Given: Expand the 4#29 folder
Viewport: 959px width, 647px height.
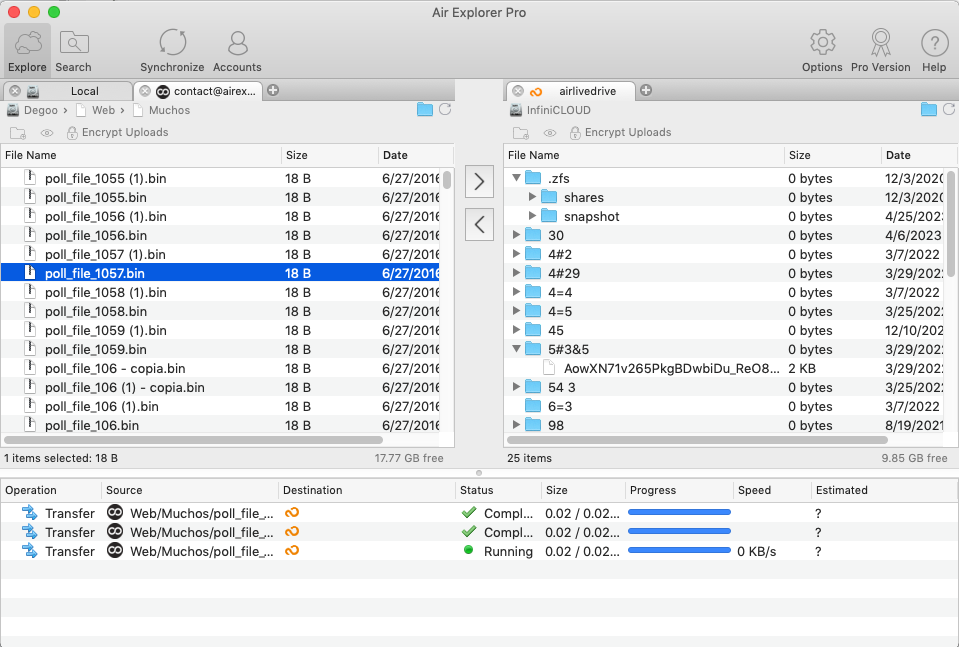Looking at the screenshot, I should click(517, 273).
